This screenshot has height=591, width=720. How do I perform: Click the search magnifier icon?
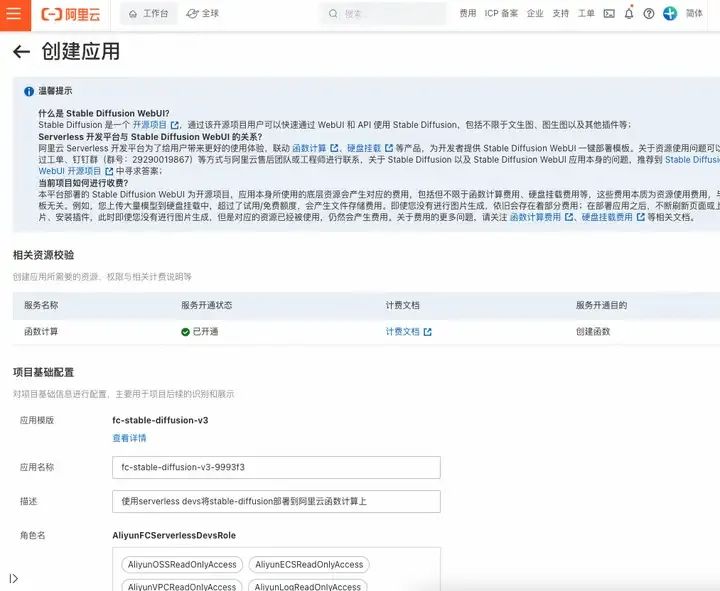[333, 14]
